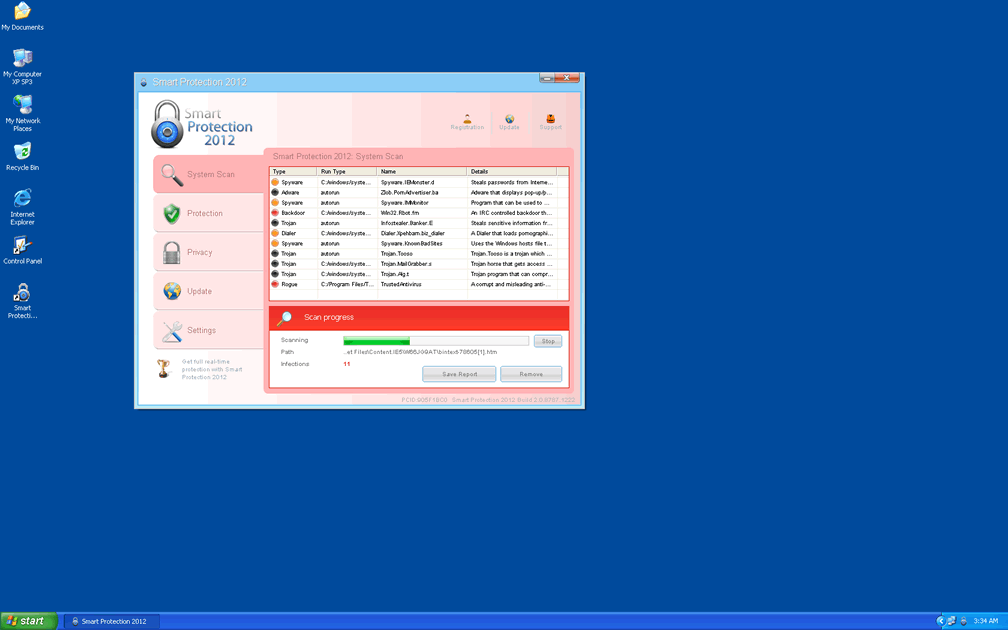Click the Save Report button

coord(459,374)
